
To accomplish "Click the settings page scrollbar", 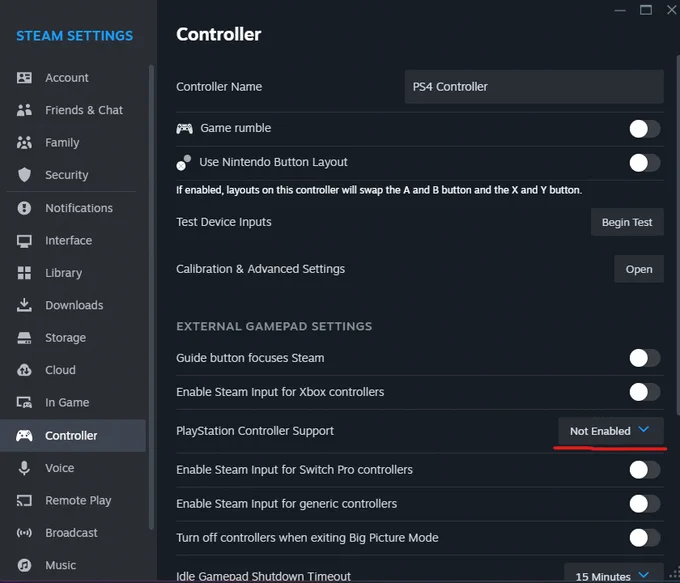I will point(678,236).
